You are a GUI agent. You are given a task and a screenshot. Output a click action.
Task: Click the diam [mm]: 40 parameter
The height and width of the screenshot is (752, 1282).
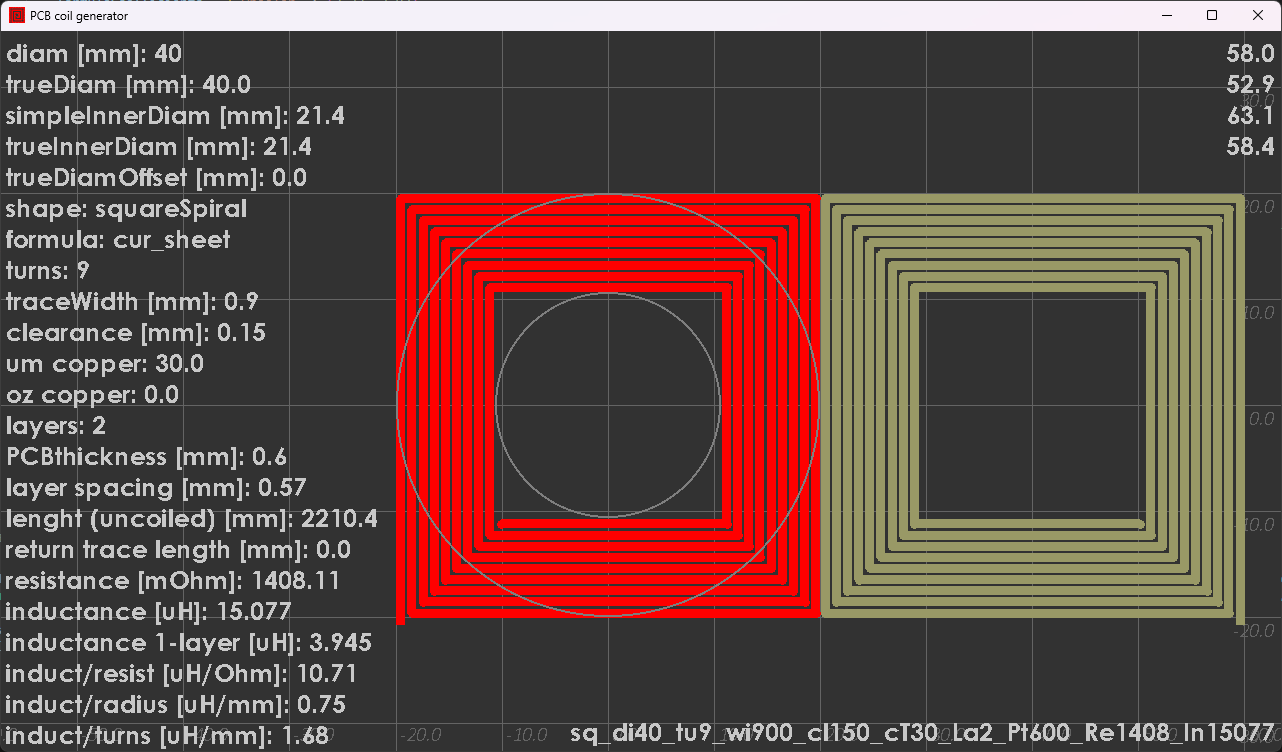(x=94, y=54)
